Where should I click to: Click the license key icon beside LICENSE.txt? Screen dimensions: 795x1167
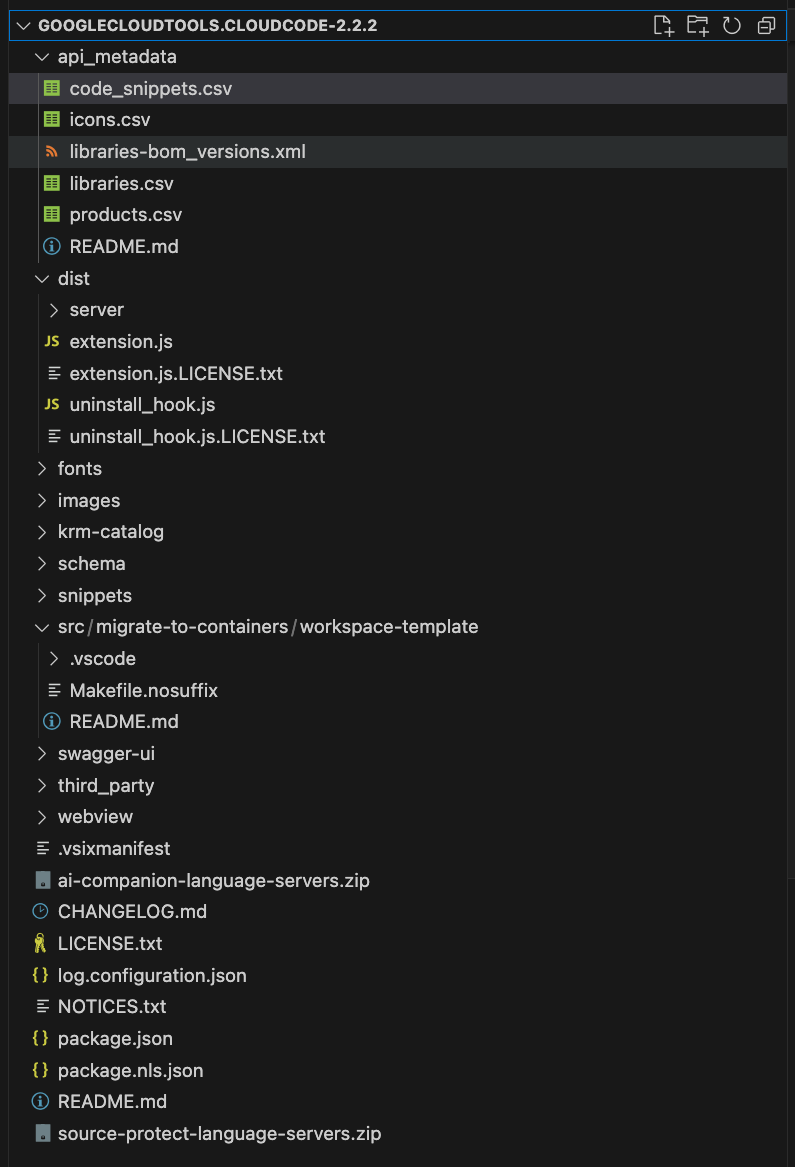40,944
